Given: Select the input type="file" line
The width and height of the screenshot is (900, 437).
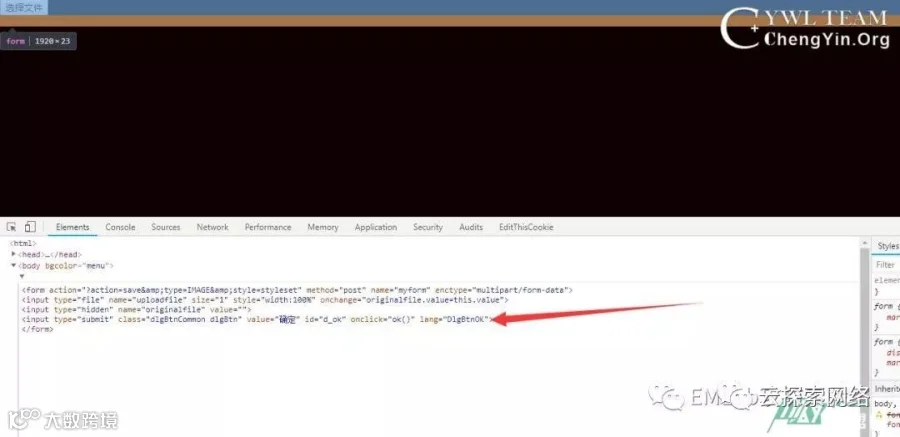Looking at the screenshot, I should 265,300.
